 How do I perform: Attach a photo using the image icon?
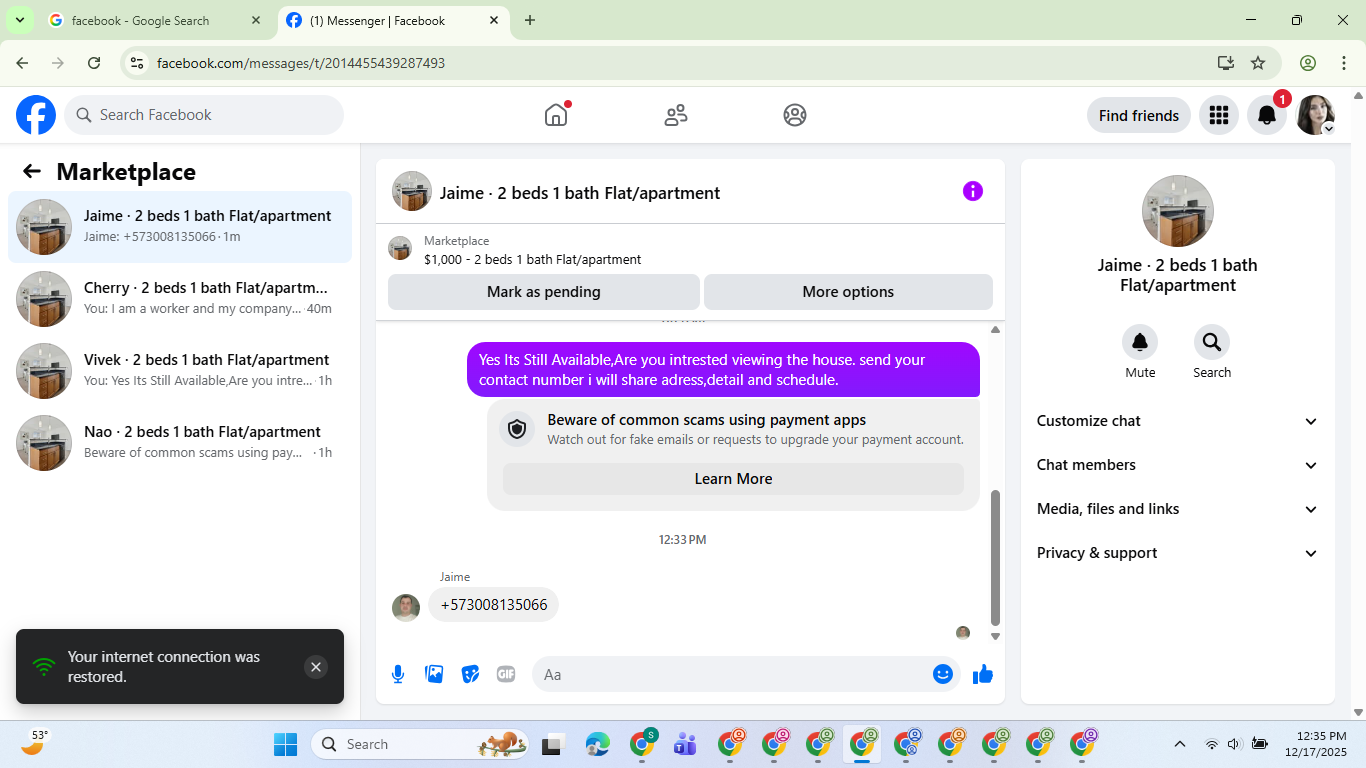tap(434, 674)
